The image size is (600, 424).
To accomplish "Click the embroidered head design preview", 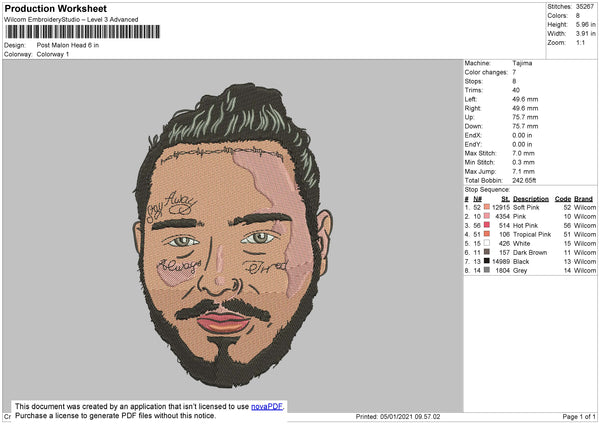I will click(x=232, y=235).
